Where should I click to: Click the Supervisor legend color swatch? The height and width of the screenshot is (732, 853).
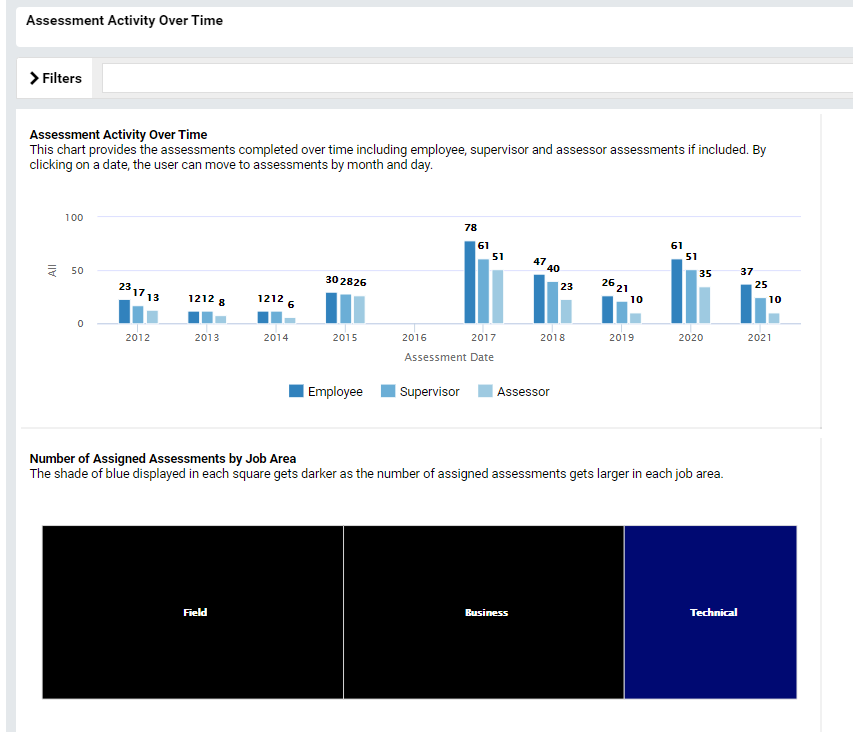pos(388,391)
